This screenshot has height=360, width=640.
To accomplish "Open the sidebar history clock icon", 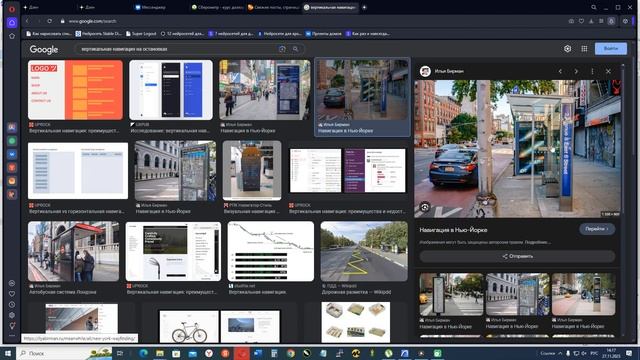I will [12, 304].
